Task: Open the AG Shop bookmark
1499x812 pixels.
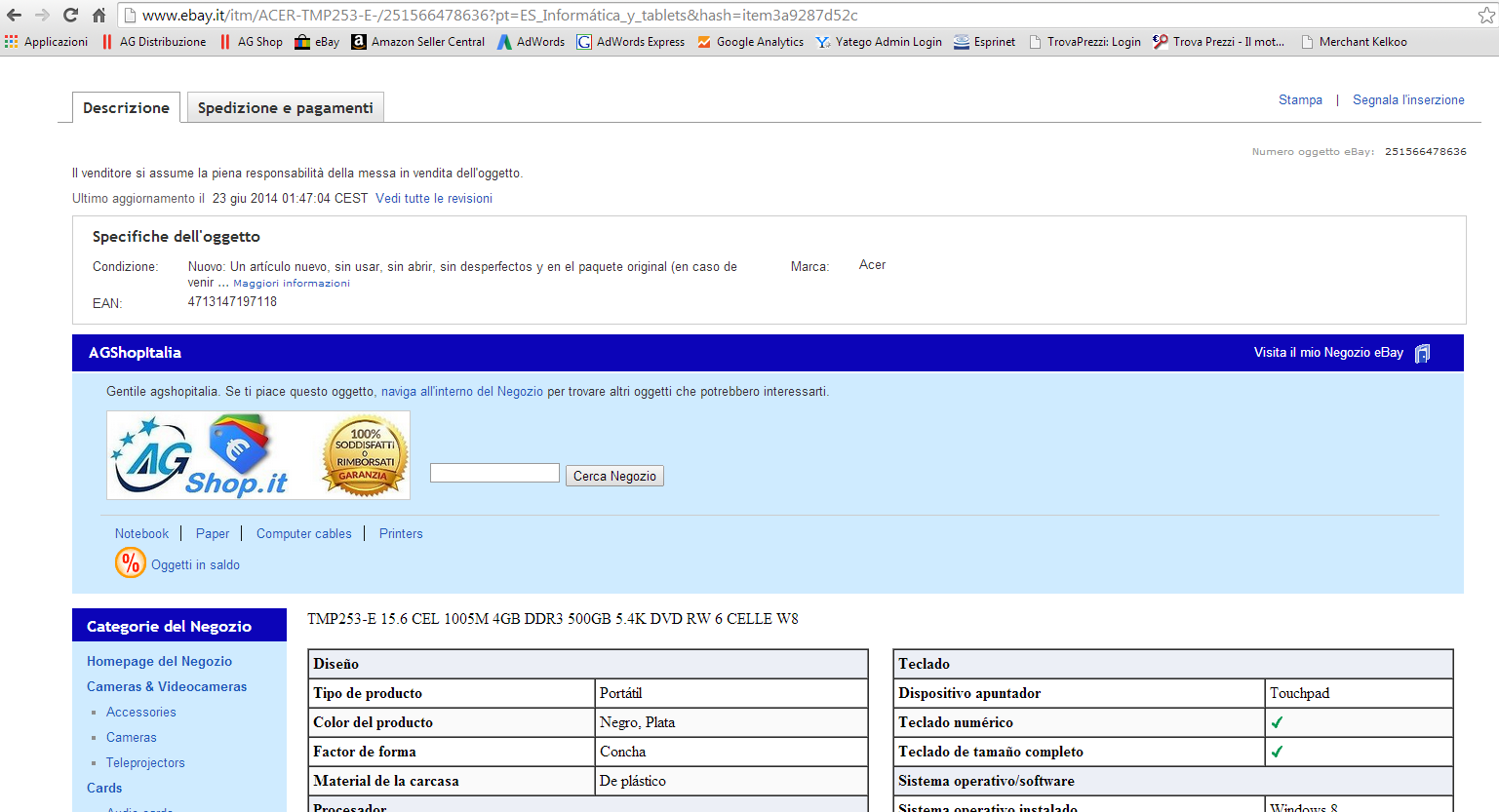Action: (x=251, y=42)
